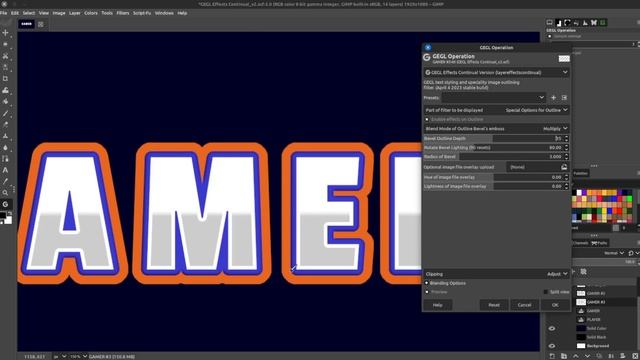The width and height of the screenshot is (640, 360).
Task: Click the Radius of Bevel slider
Action: [493, 157]
